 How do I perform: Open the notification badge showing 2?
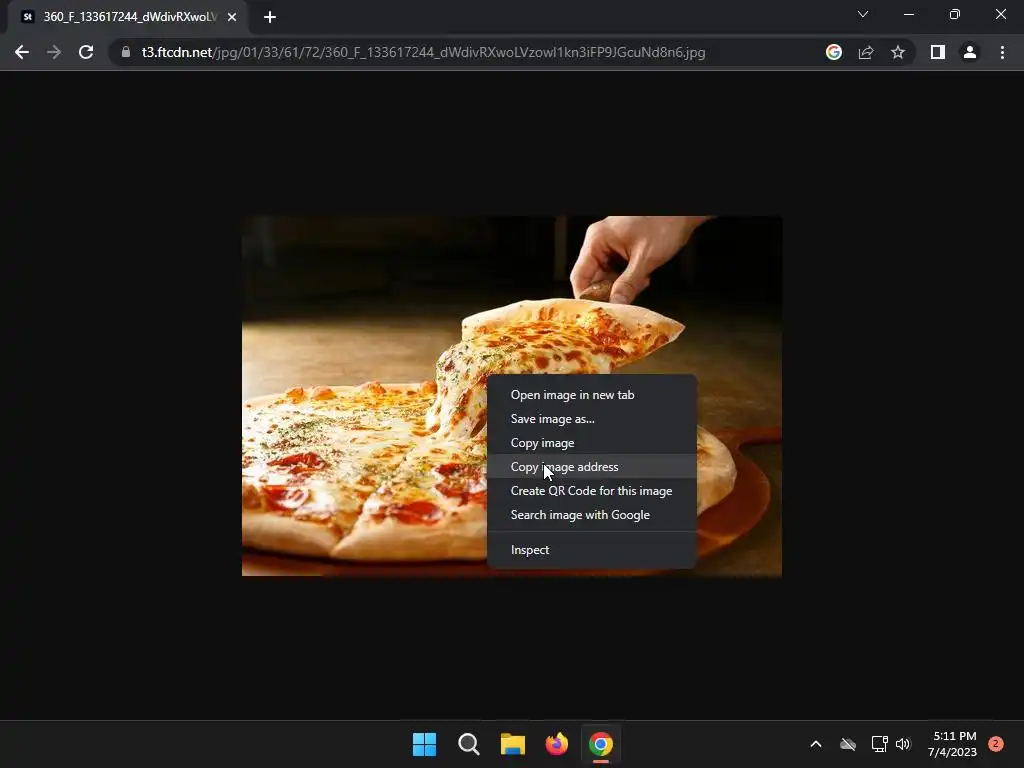[996, 744]
